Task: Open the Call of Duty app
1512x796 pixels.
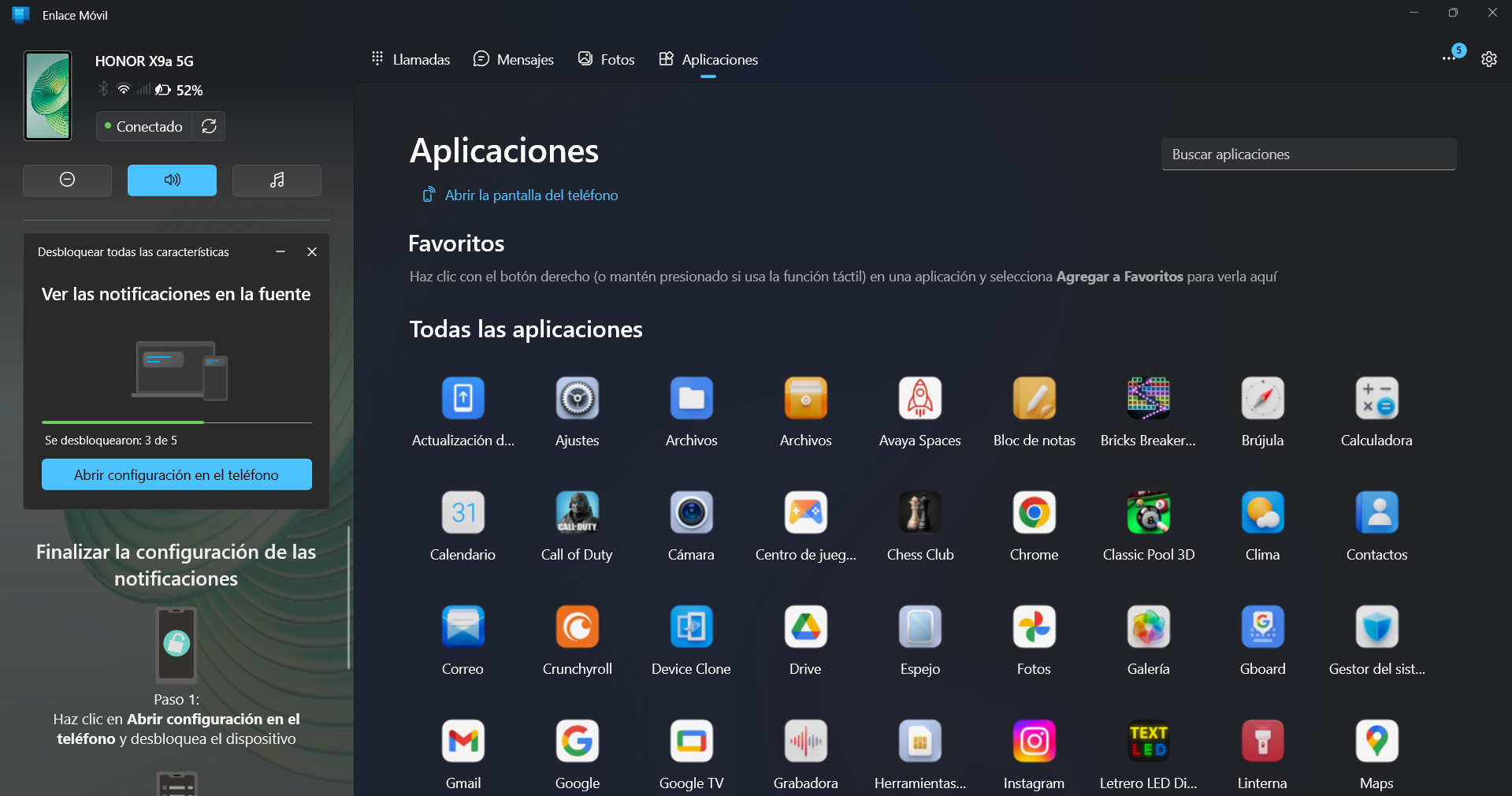Action: pyautogui.click(x=577, y=513)
